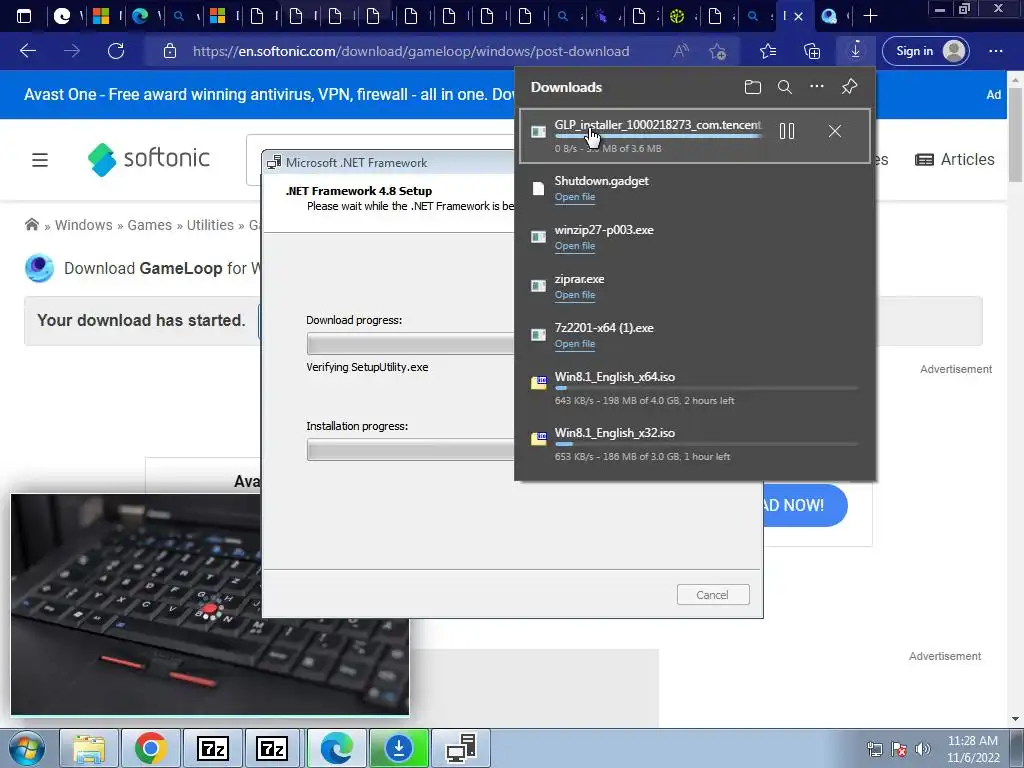The image size is (1024, 768).
Task: Click the laptop keyboard video thumbnail
Action: 210,605
